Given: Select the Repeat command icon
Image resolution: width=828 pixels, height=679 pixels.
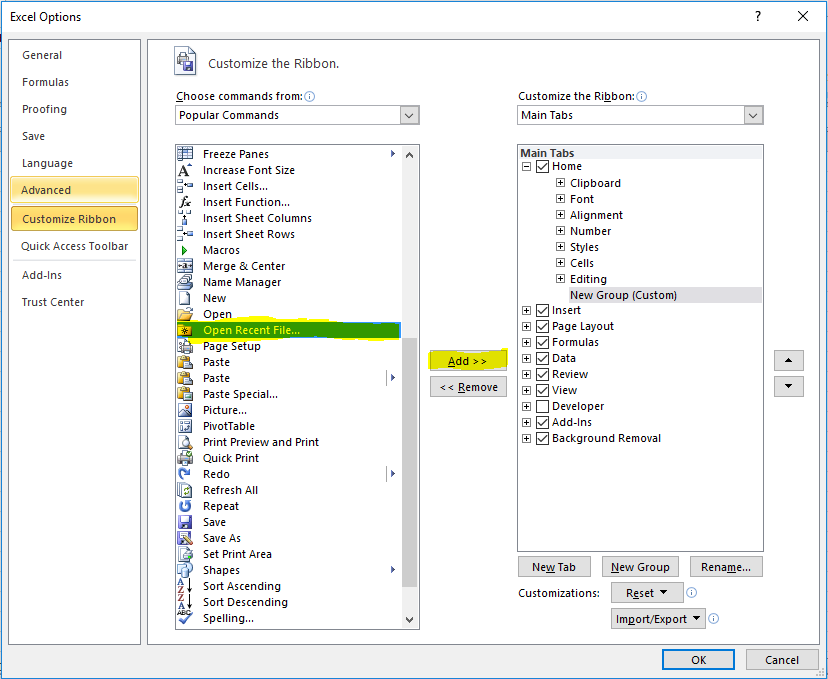Looking at the screenshot, I should [185, 506].
